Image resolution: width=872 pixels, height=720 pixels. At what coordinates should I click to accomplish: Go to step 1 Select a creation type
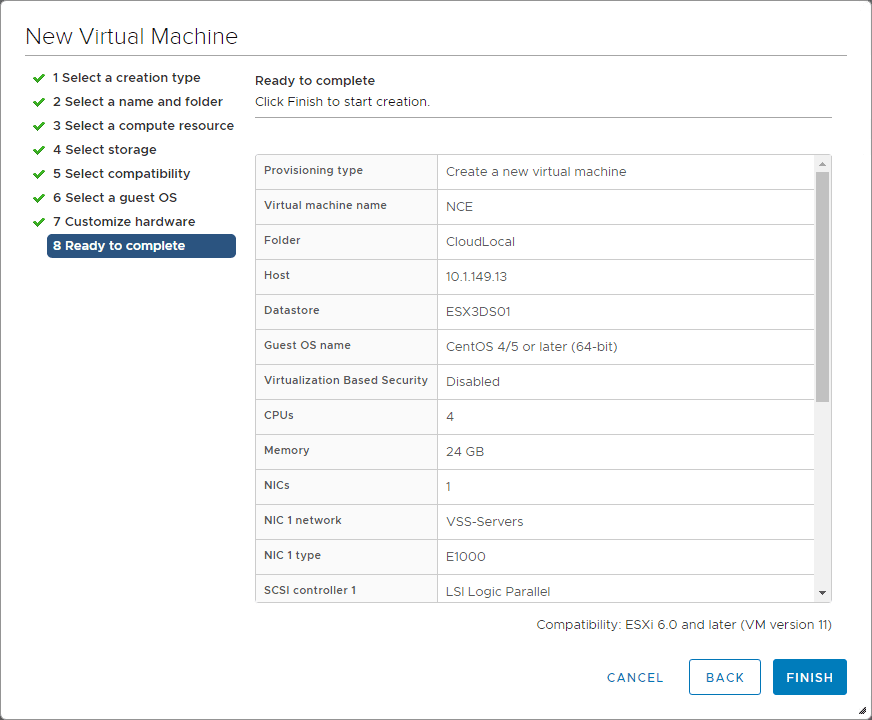(x=126, y=78)
